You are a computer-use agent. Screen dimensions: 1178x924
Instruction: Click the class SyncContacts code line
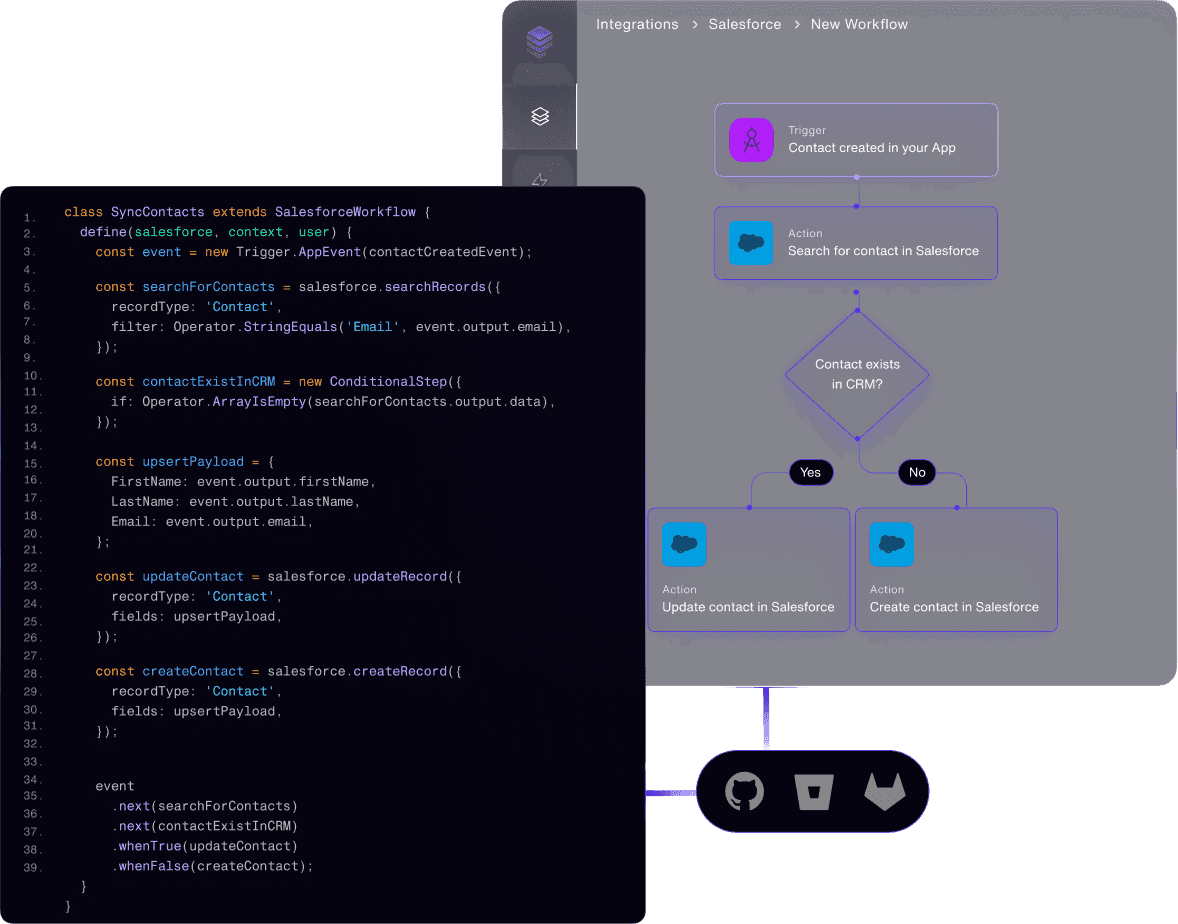pyautogui.click(x=246, y=212)
